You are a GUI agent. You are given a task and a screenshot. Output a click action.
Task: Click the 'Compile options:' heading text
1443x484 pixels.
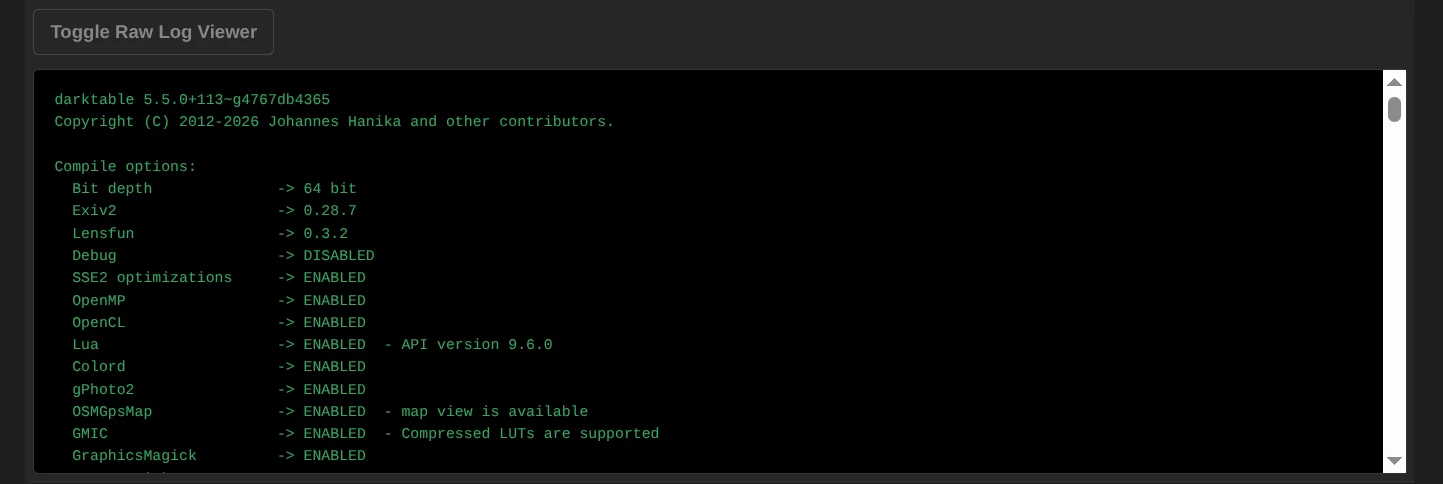point(125,167)
